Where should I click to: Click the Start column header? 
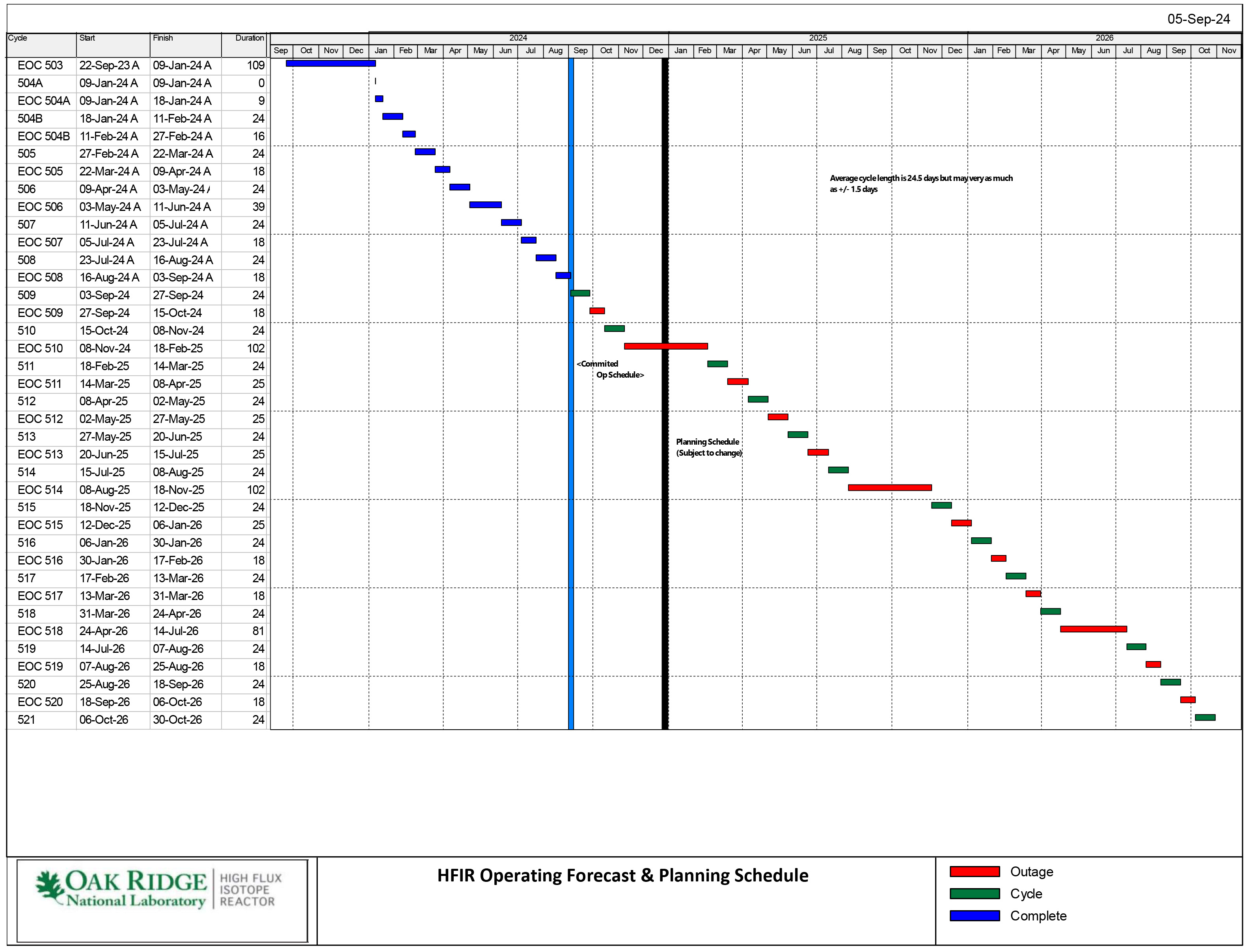point(87,38)
